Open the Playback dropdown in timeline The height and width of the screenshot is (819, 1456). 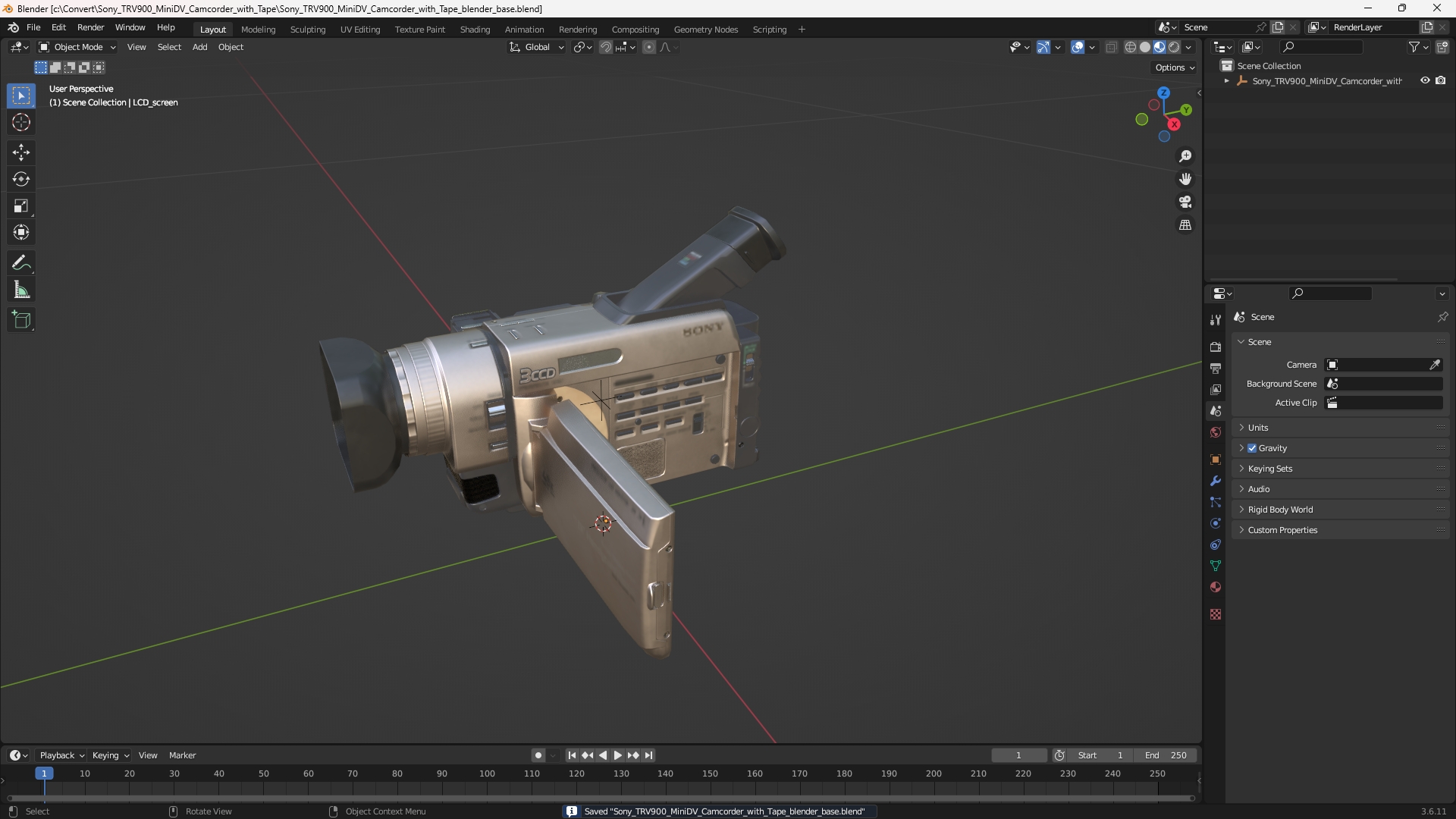61,755
